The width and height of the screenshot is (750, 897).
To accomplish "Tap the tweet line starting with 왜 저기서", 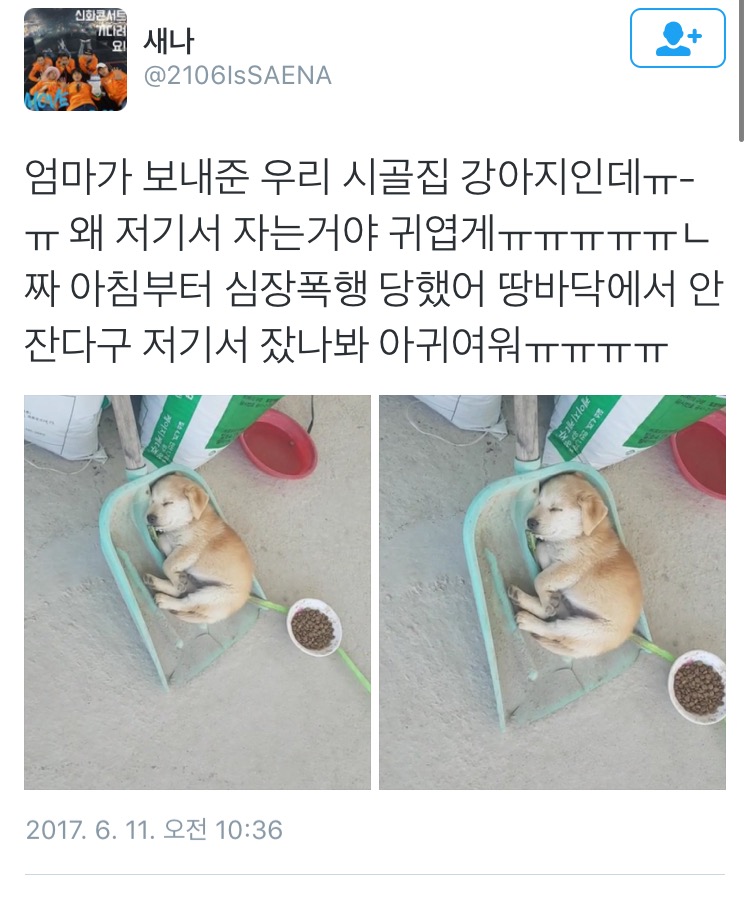I will [366, 233].
